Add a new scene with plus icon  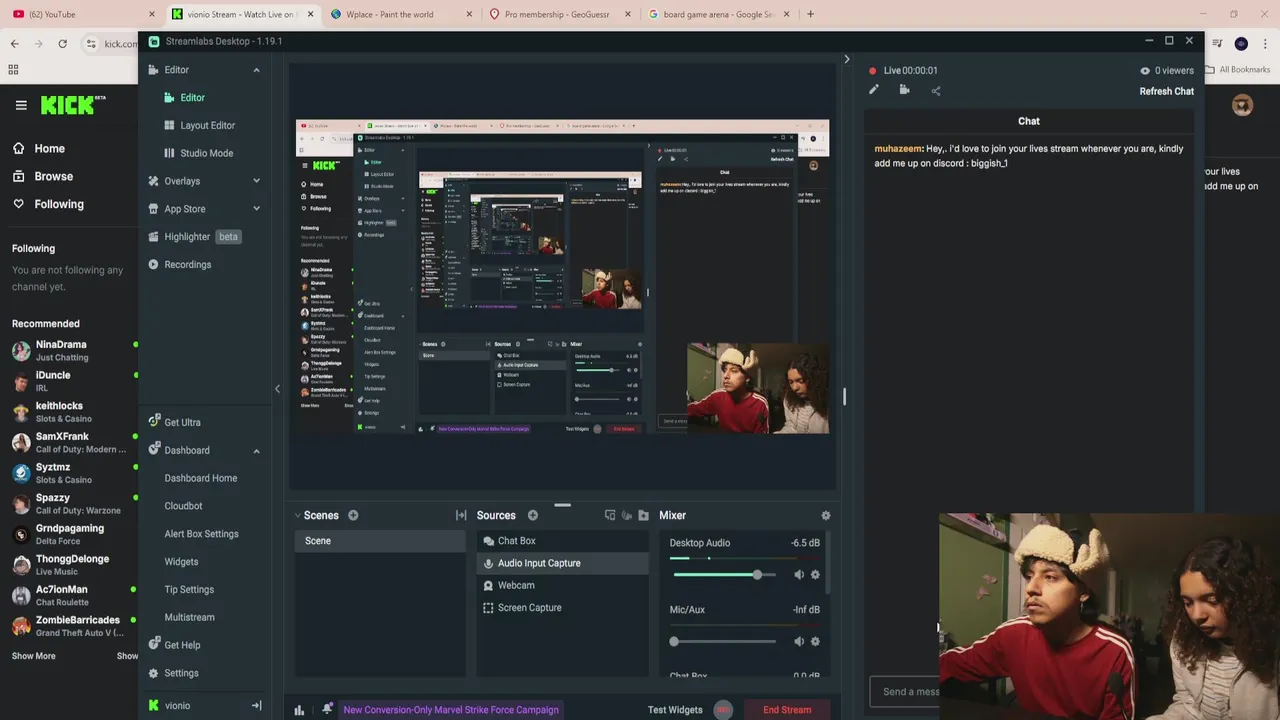pyautogui.click(x=353, y=515)
